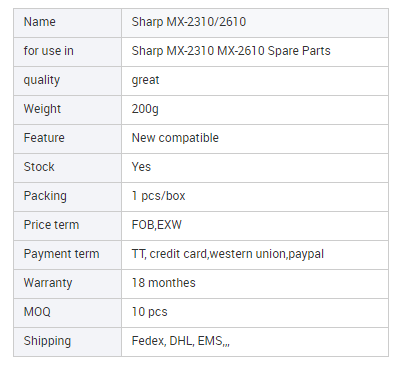Select the TT, credit card payment text
The width and height of the screenshot is (403, 373).
pyautogui.click(x=169, y=254)
